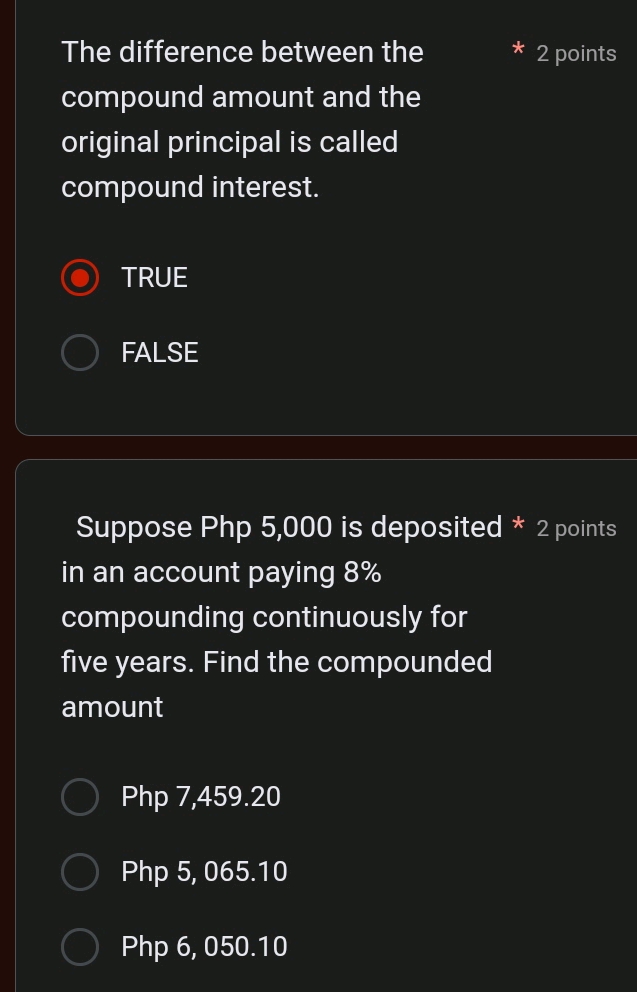Select the TRUE radio button
637x992 pixels.
[80, 278]
